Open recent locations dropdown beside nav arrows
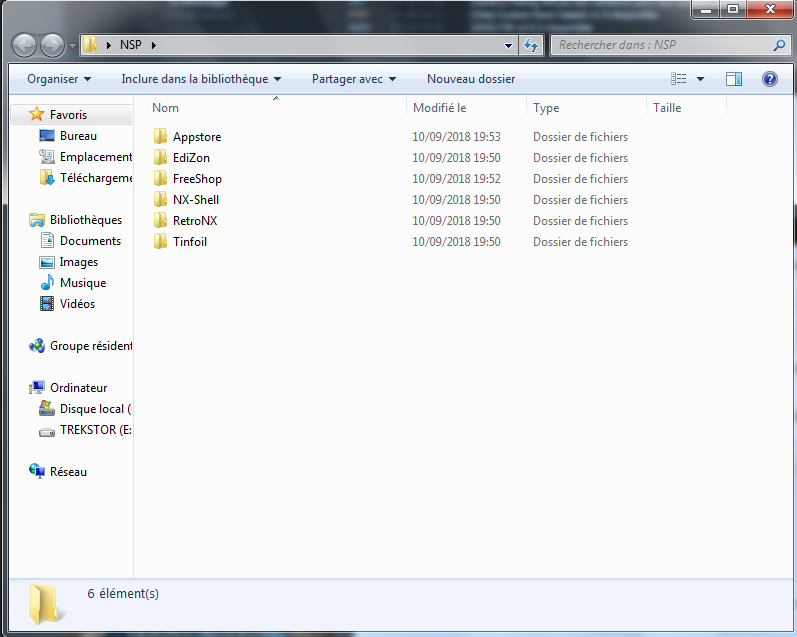Image resolution: width=797 pixels, height=637 pixels. 72,46
